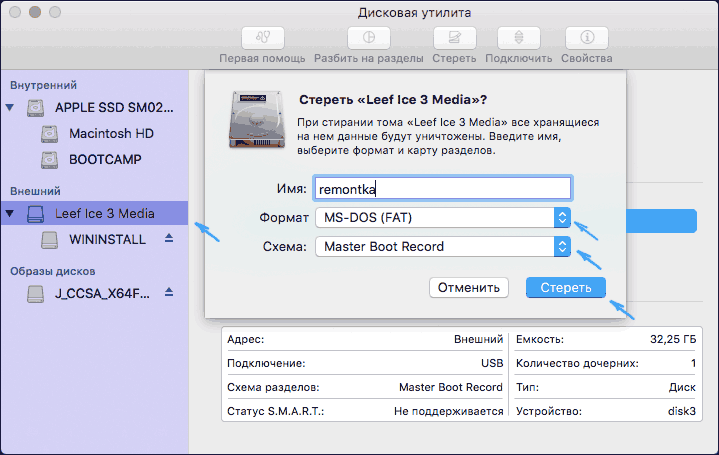Select APPLE SSD SM02 disk in sidebar
Image resolution: width=719 pixels, height=455 pixels.
coord(113,107)
